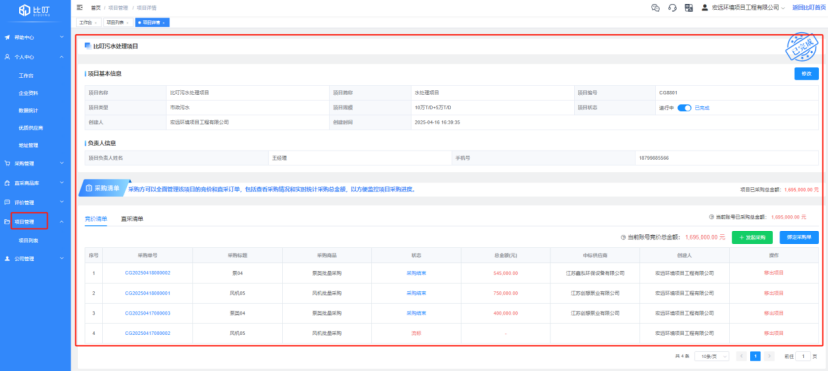The width and height of the screenshot is (829, 372).
Task: Select the active 项目详情 page tab
Action: (x=152, y=23)
